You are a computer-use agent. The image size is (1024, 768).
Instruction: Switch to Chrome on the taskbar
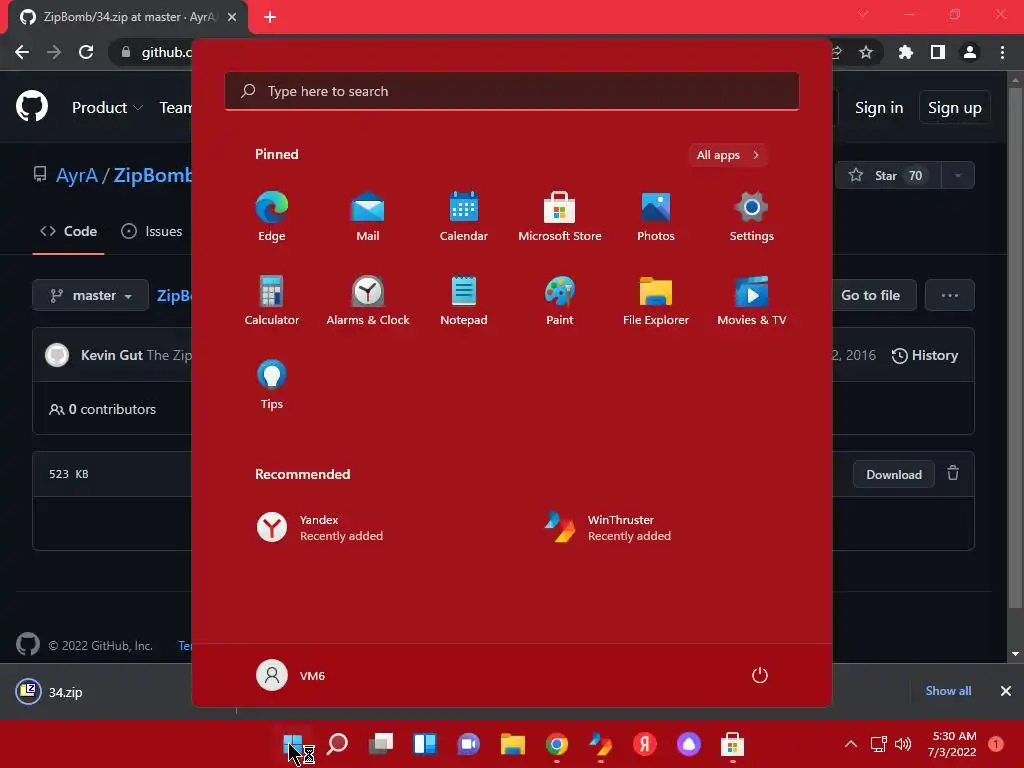(557, 744)
